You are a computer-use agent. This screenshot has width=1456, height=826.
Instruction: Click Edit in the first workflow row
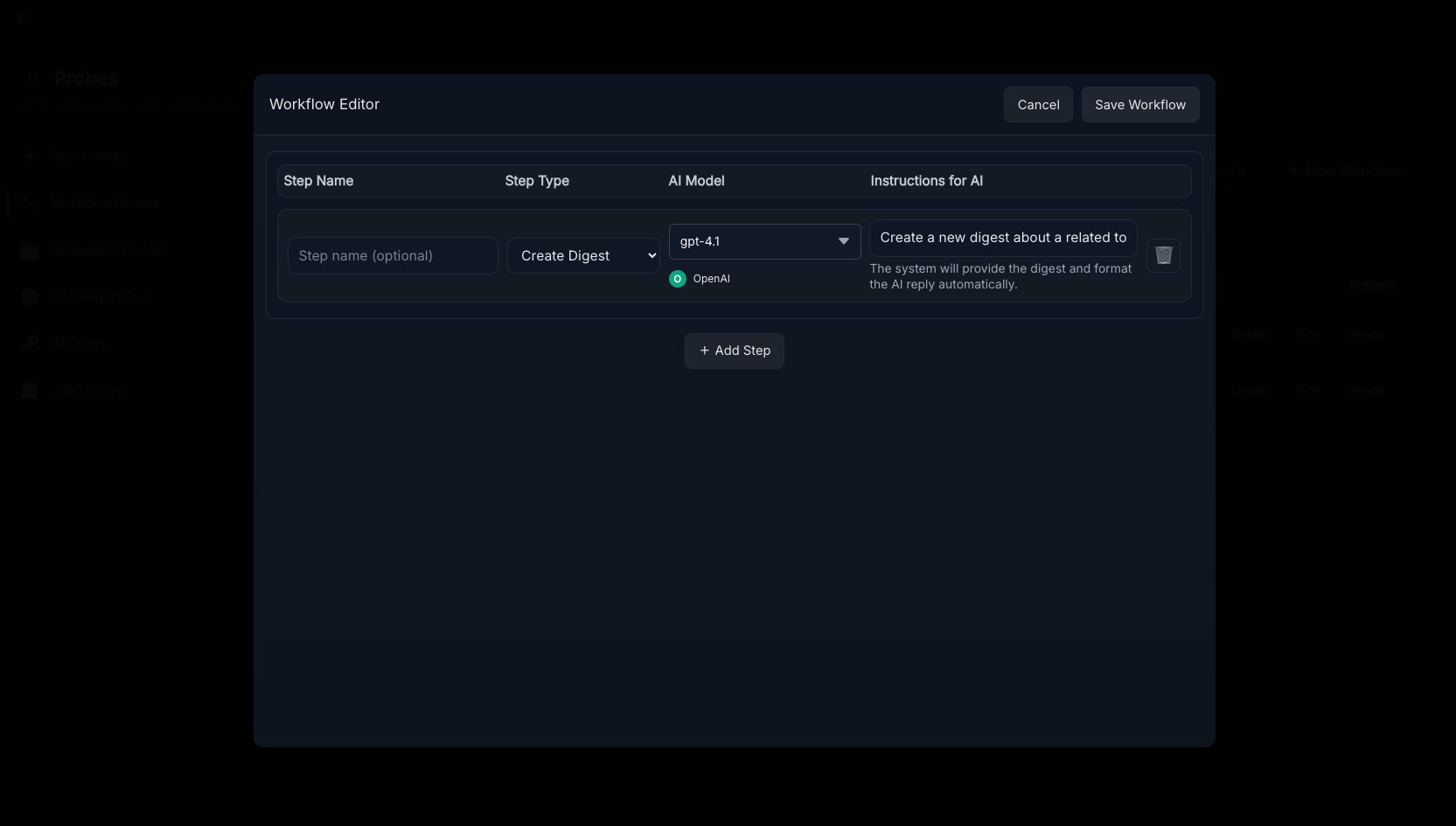1309,335
